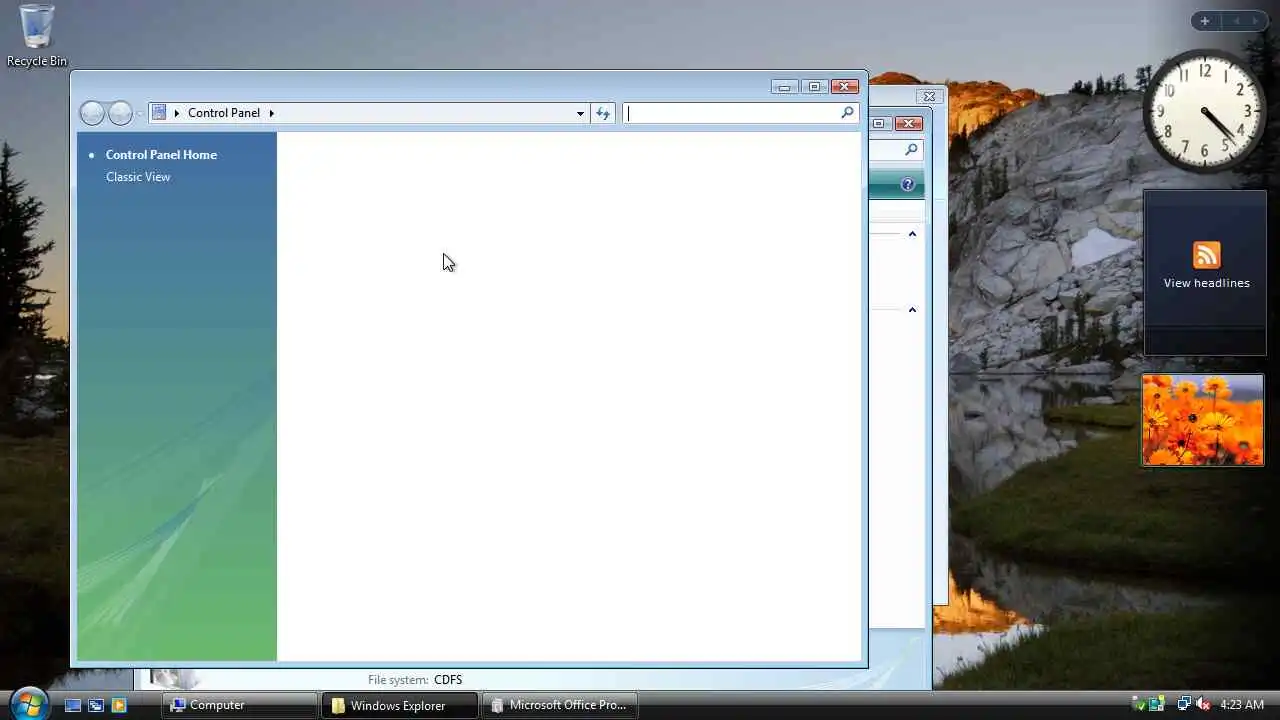Refresh the Control Panel view
The width and height of the screenshot is (1280, 720).
click(603, 113)
